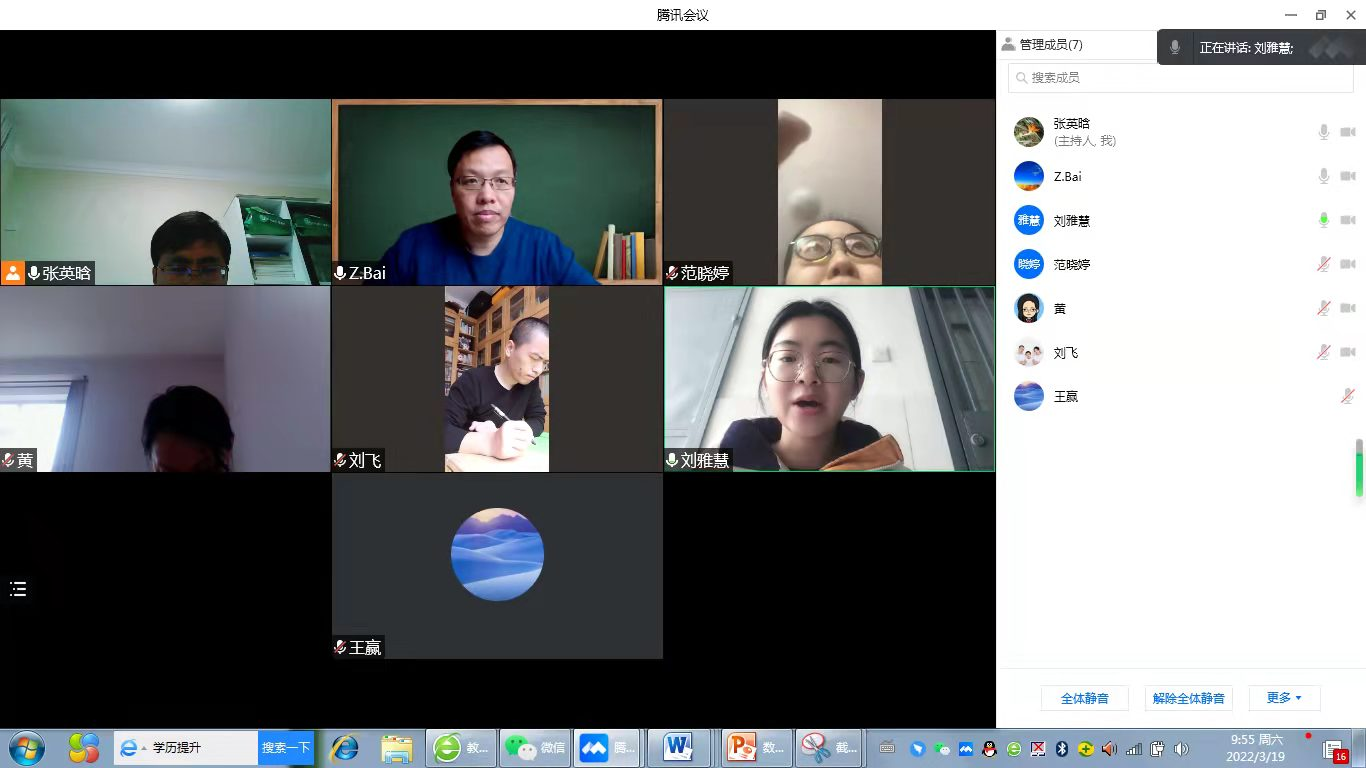Select 刘雅慧 in the member list

[1072, 220]
